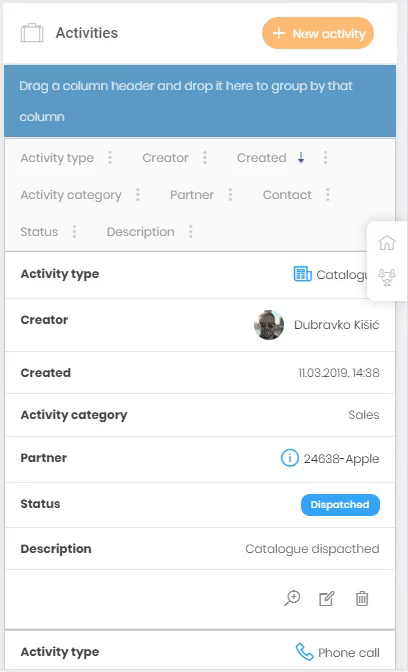Open the Creator column options menu
408x672 pixels.
point(205,158)
